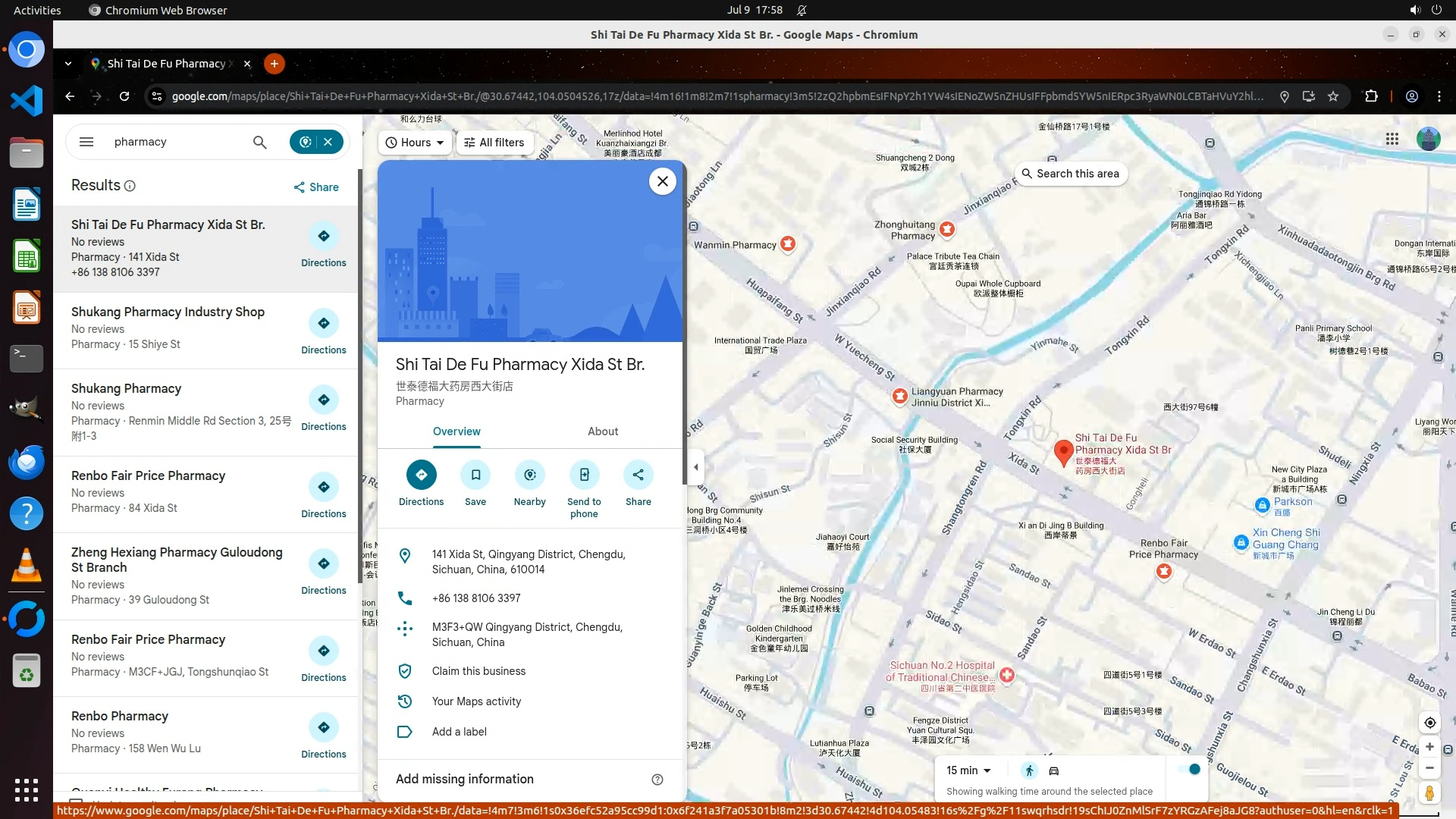Select driving travel mode icon

coord(1054,770)
